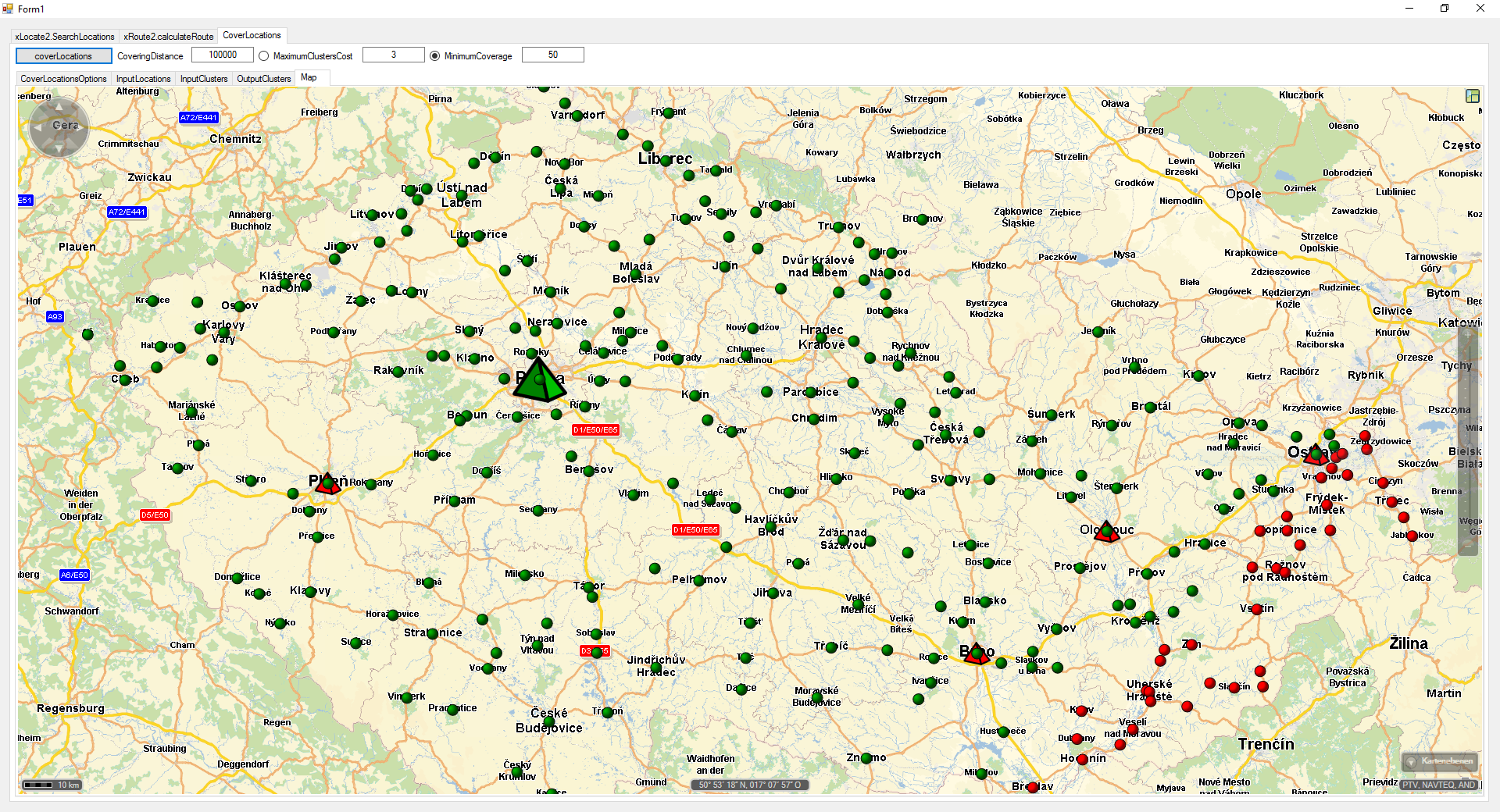This screenshot has height=812, width=1500.
Task: Click the zoom-out minus on map slider
Action: 1467,546
